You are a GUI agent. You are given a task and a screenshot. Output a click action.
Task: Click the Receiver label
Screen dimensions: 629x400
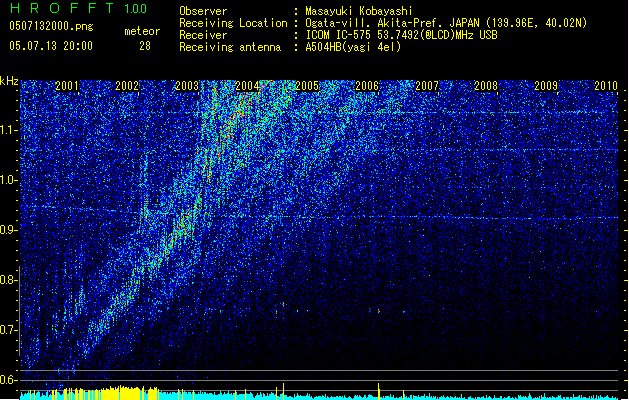click(x=203, y=35)
